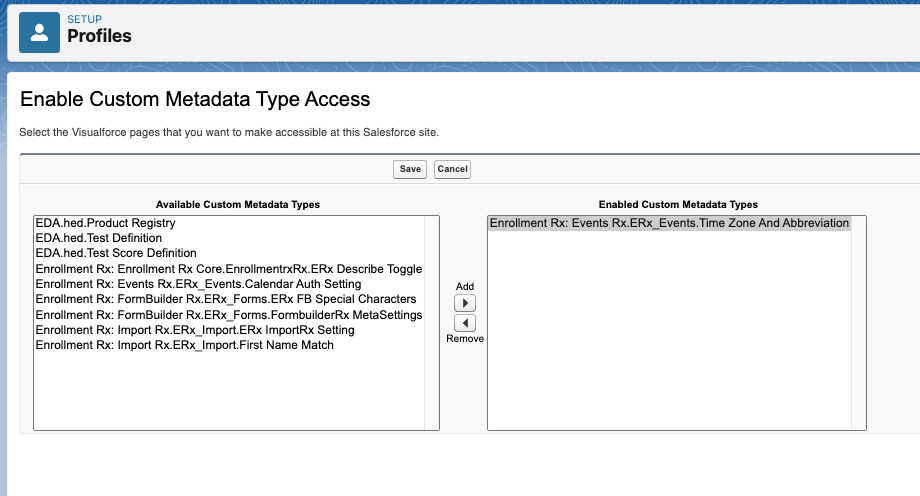
Task: Click the Enable Custom Metadata Type Access heading
Action: tap(195, 99)
